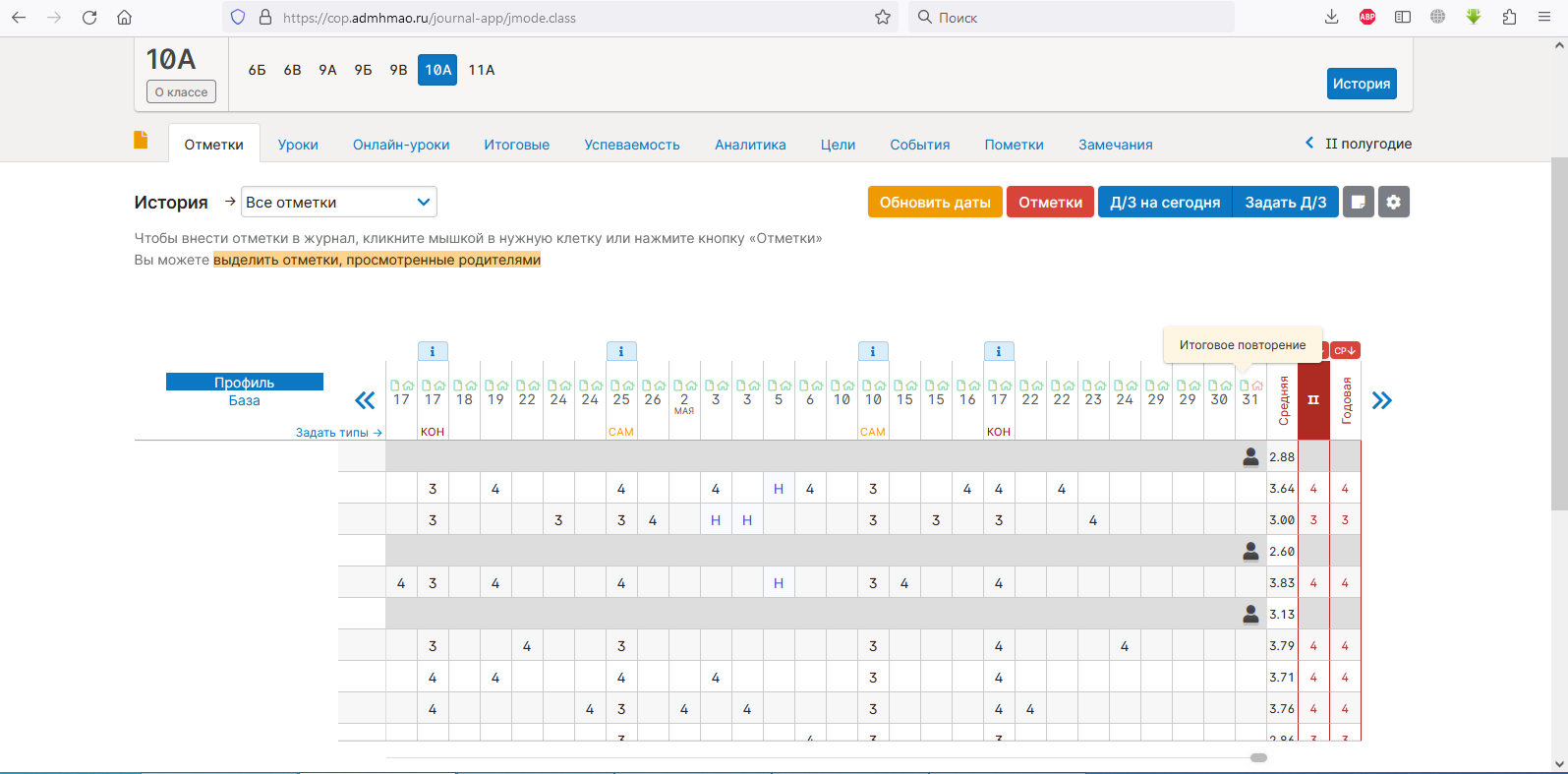This screenshot has width=1568, height=774.
Task: Click the info icon above the 25 column
Action: point(620,351)
